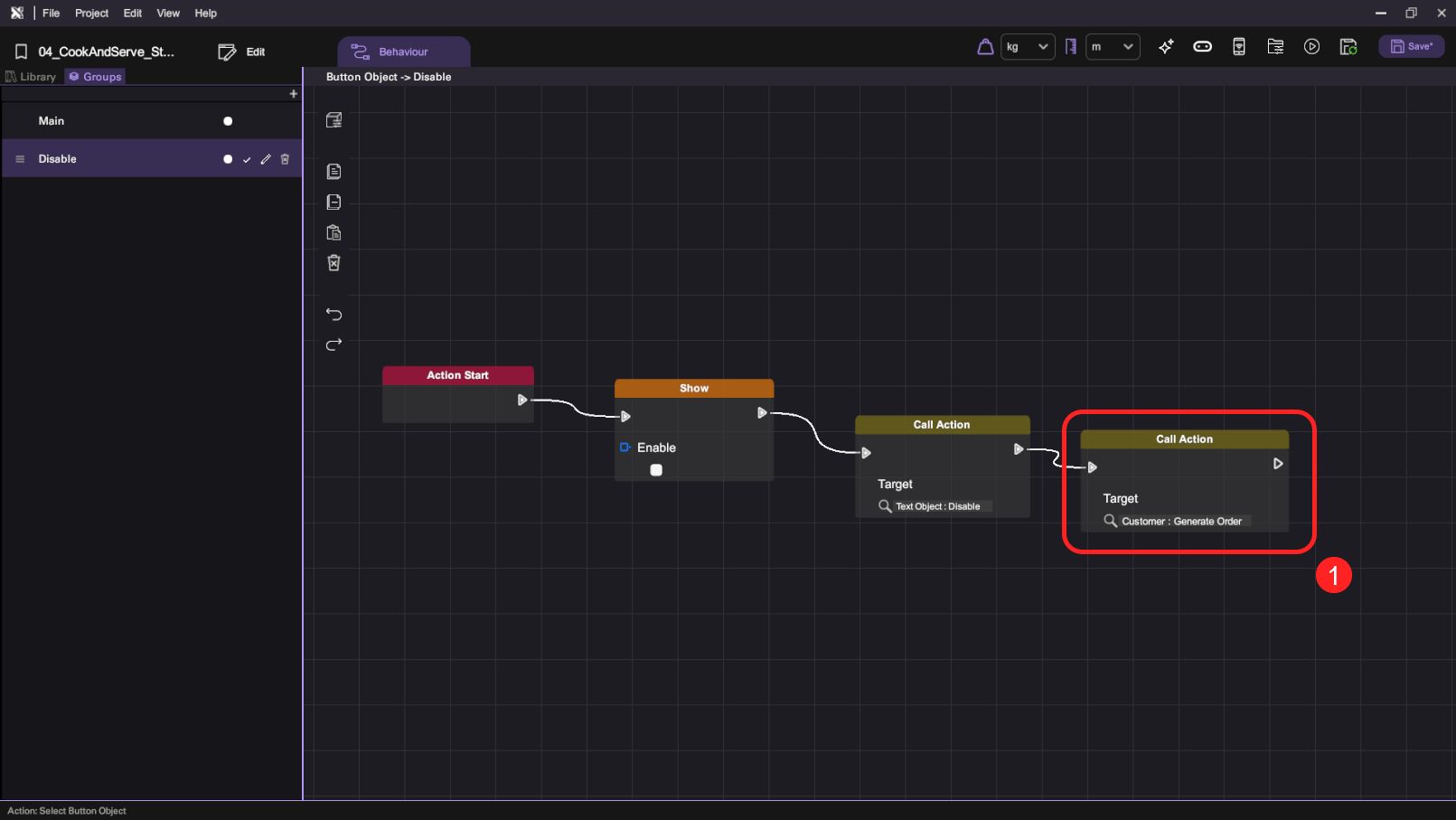The width and height of the screenshot is (1456, 820).
Task: Click the mobile device icon in top toolbar
Action: [1238, 47]
